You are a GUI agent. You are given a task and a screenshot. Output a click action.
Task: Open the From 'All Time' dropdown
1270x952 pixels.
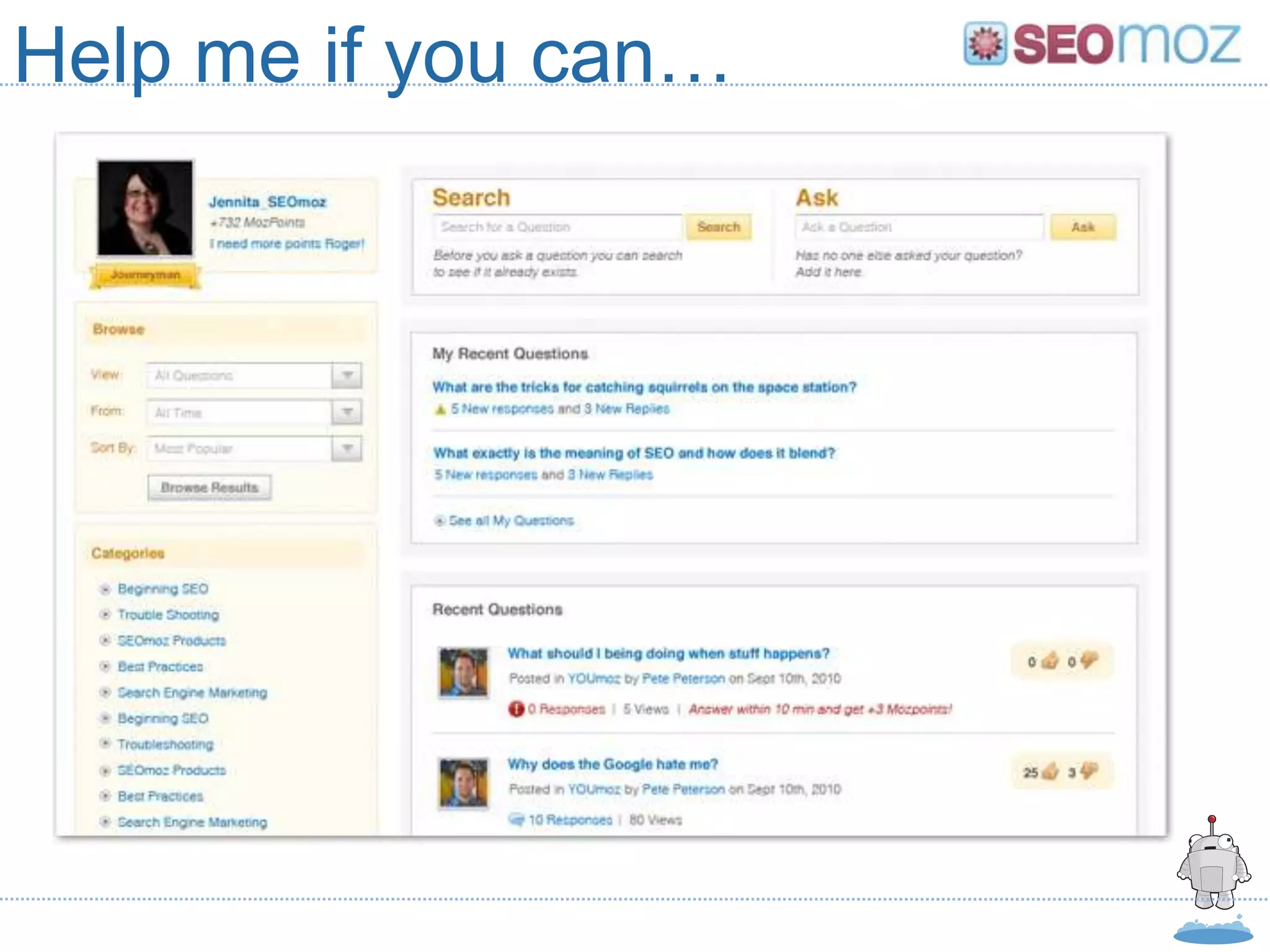[347, 412]
